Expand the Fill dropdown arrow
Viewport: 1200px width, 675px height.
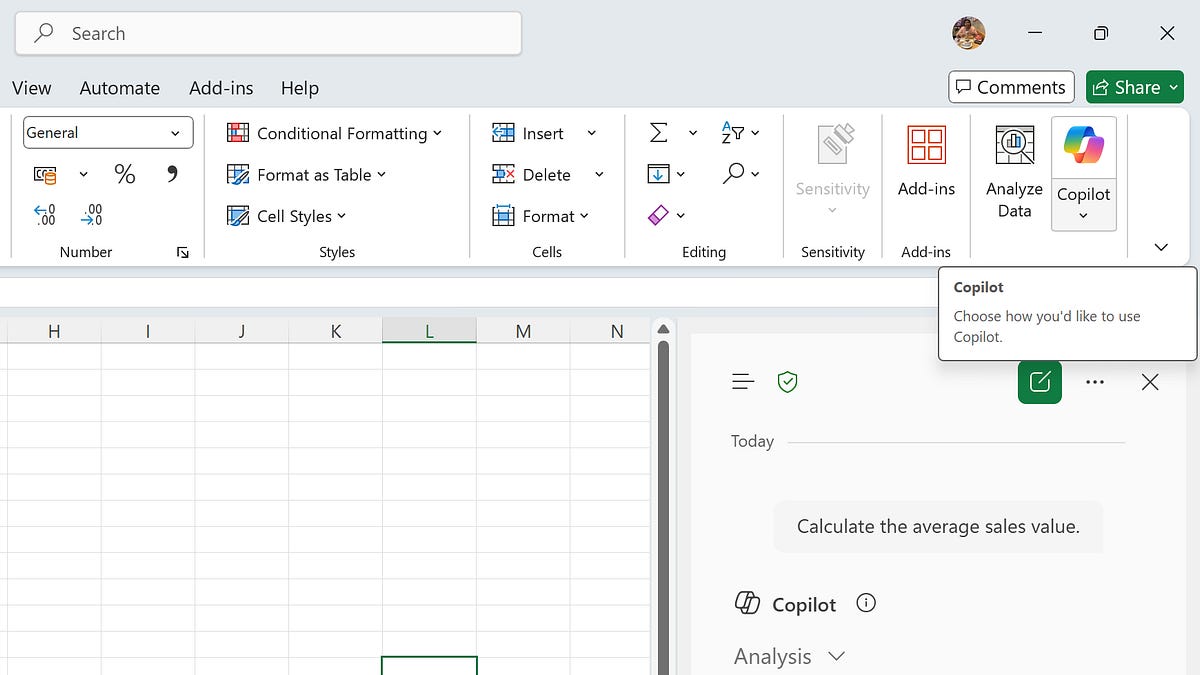[x=681, y=174]
